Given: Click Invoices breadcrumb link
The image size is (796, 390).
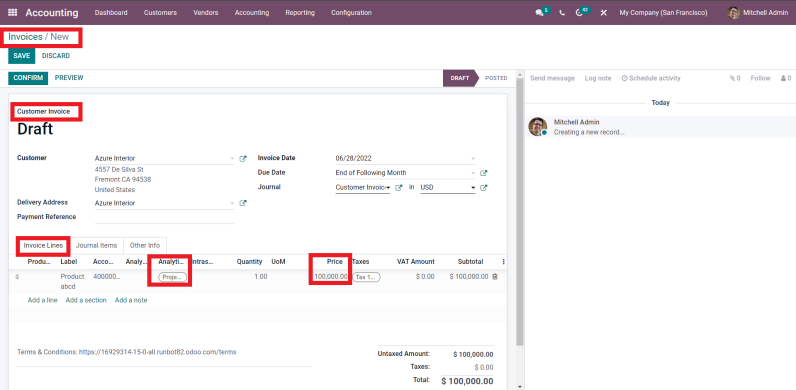Looking at the screenshot, I should (25, 37).
